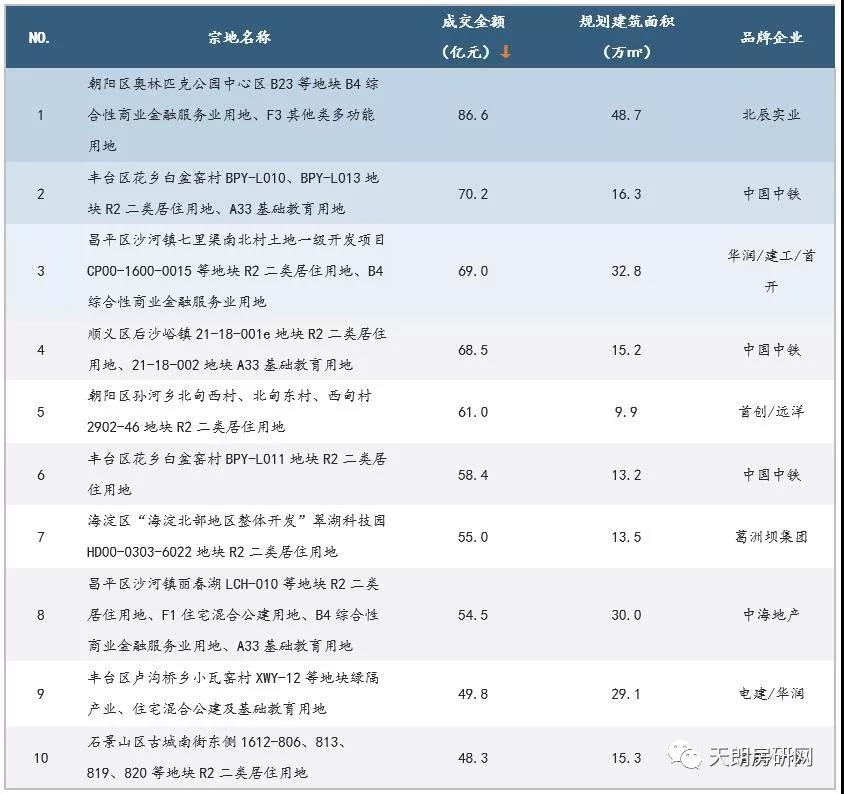Viewport: 844px width, 794px height.
Task: Click amount value 49.8
Action: [x=473, y=694]
